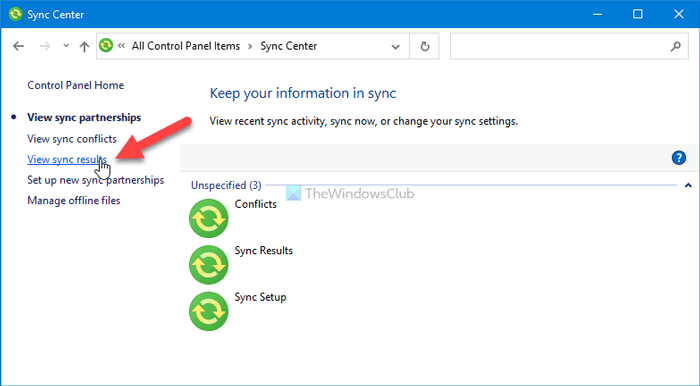Collapse the Unspecified group
This screenshot has width=700, height=386.
click(688, 185)
